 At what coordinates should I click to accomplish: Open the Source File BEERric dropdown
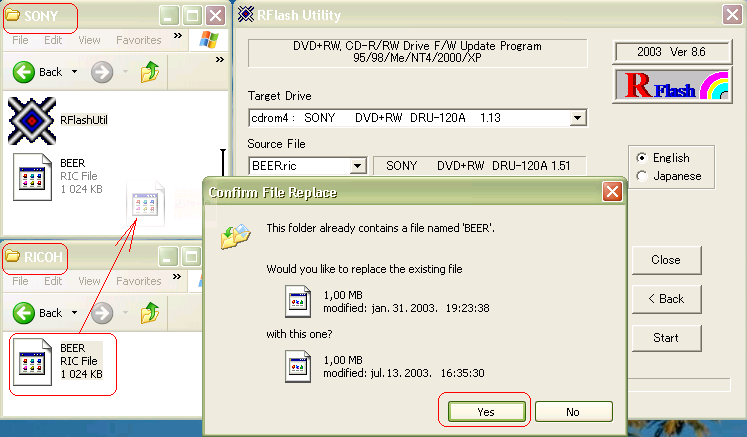(x=357, y=166)
